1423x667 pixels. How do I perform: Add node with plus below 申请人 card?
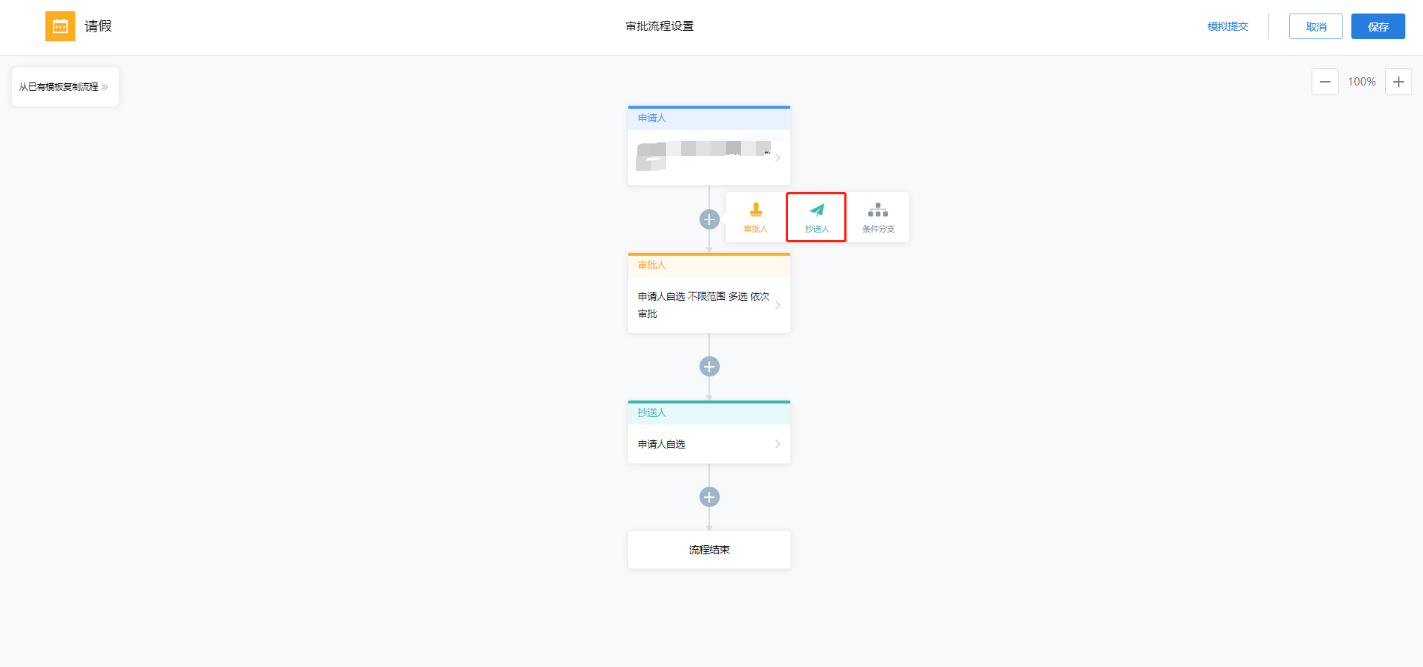(x=709, y=219)
